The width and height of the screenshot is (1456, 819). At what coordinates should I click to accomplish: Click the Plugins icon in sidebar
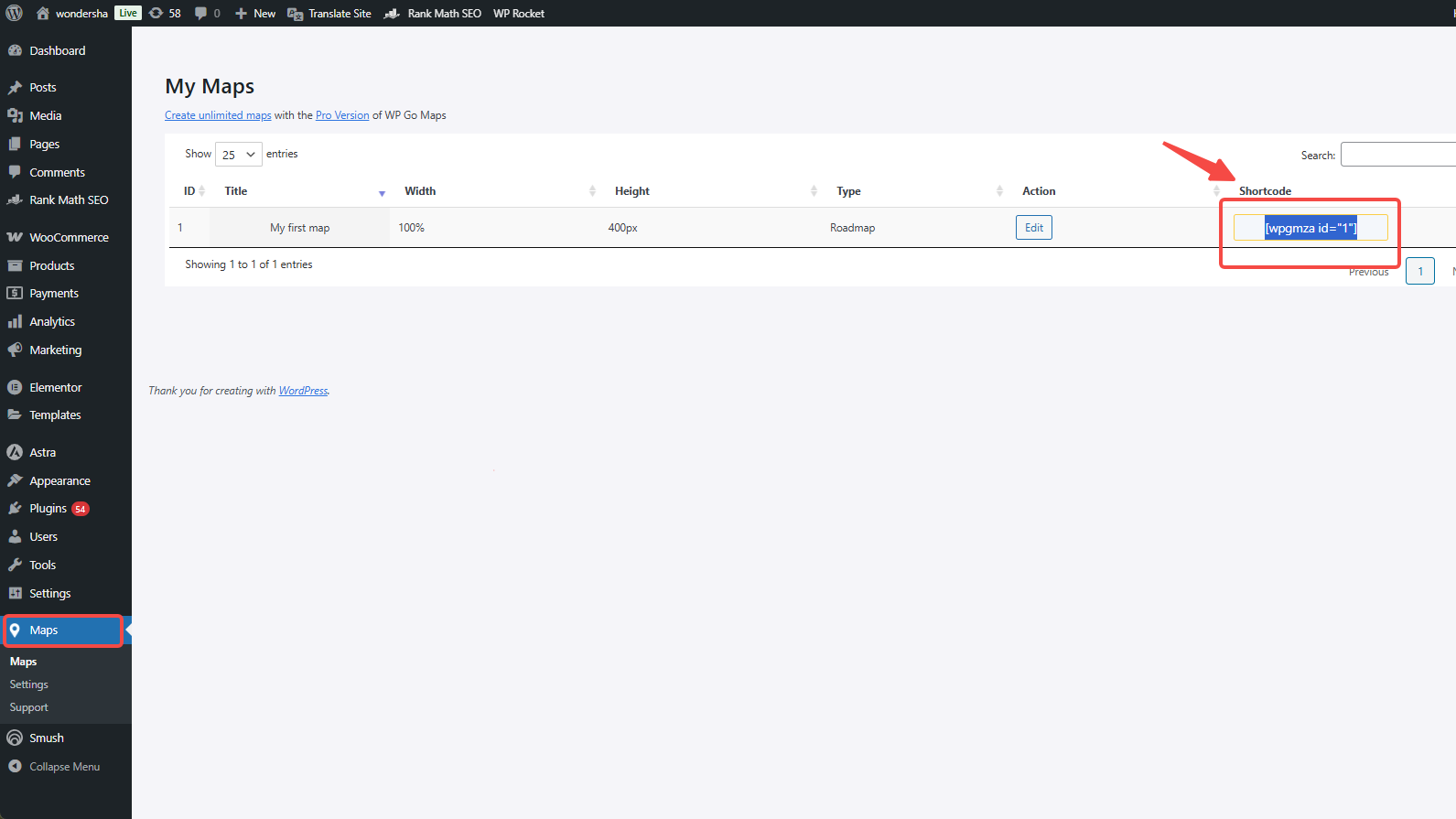15,508
